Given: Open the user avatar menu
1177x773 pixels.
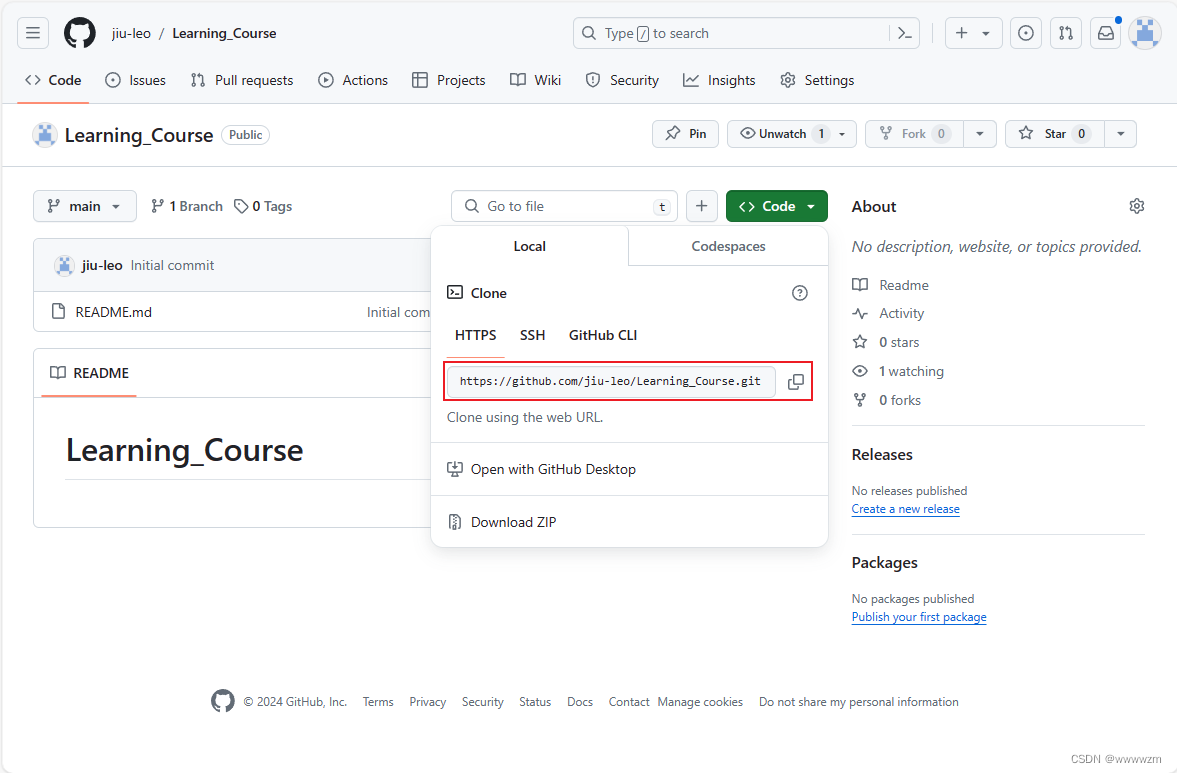Looking at the screenshot, I should (x=1145, y=33).
